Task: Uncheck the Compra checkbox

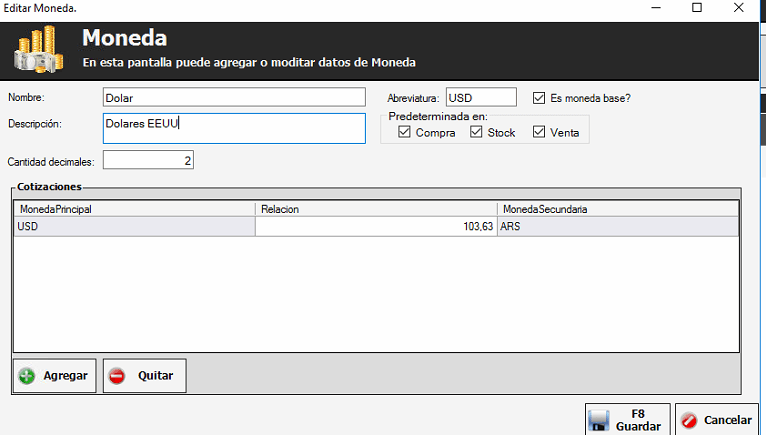Action: [x=404, y=132]
